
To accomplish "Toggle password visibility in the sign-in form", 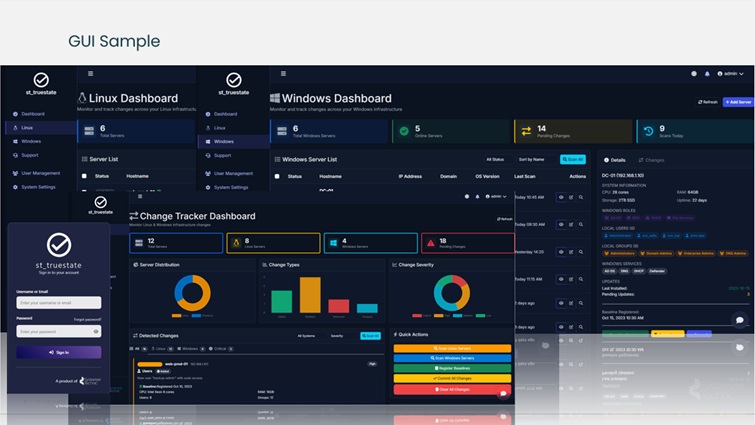I will 97,331.
